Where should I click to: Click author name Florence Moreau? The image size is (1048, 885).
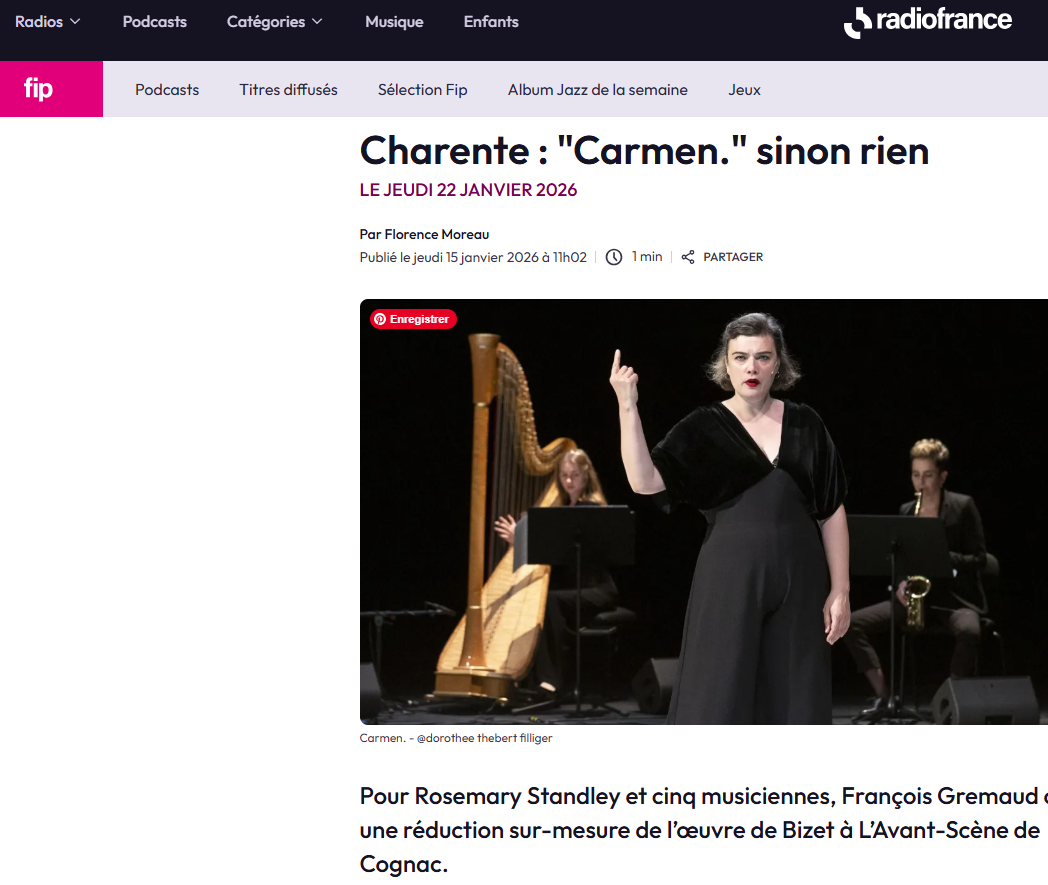pos(437,235)
